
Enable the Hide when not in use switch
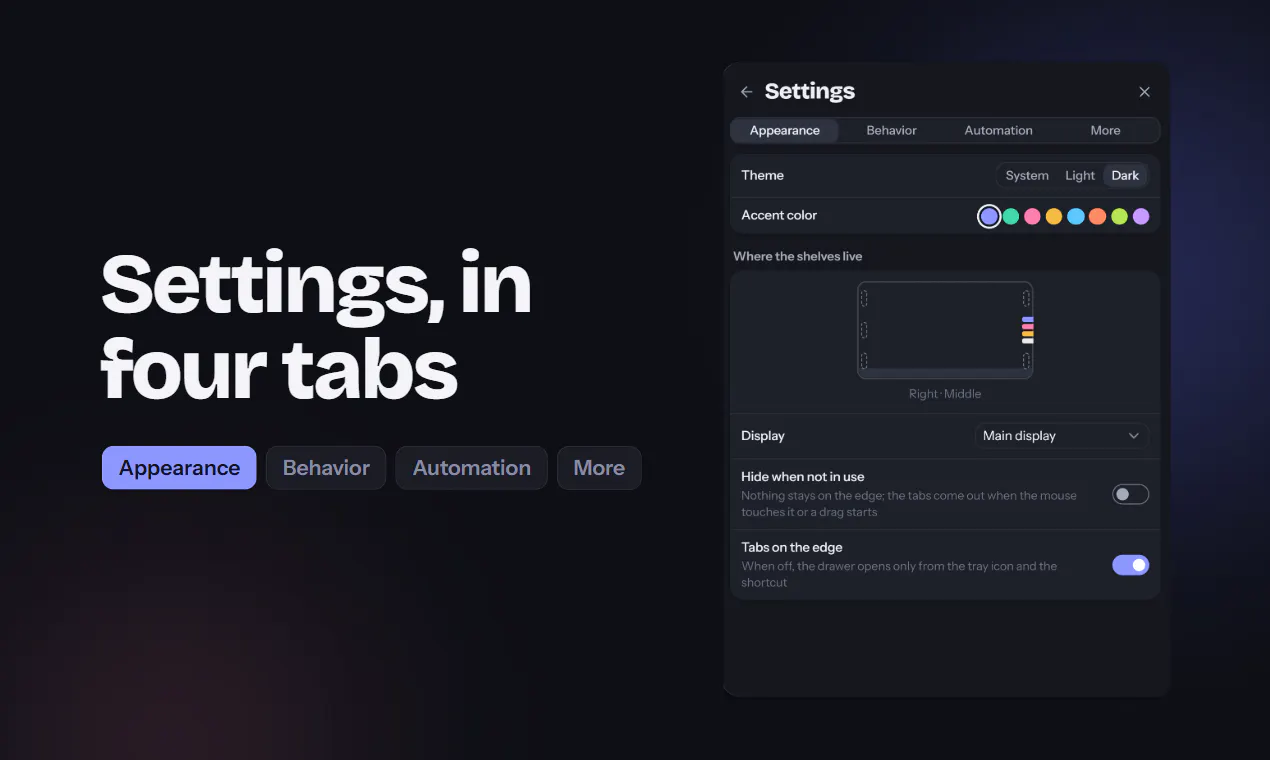[x=1130, y=494]
